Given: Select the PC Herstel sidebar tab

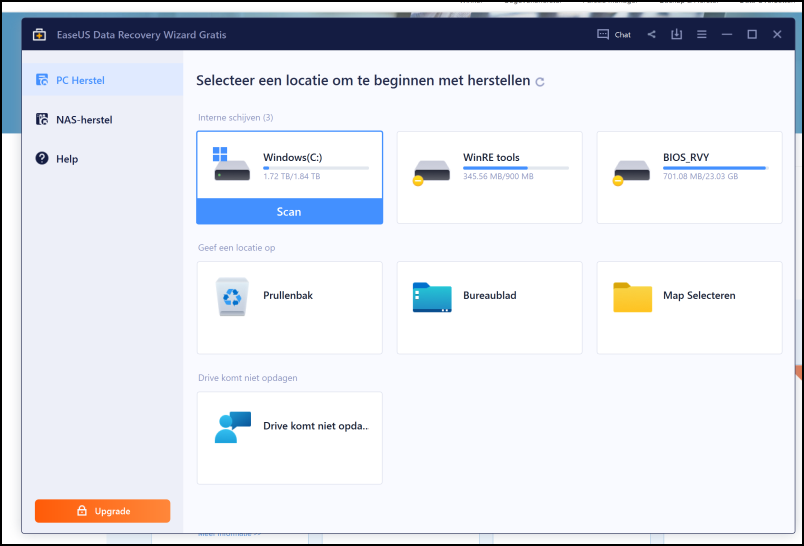Looking at the screenshot, I should (x=103, y=80).
